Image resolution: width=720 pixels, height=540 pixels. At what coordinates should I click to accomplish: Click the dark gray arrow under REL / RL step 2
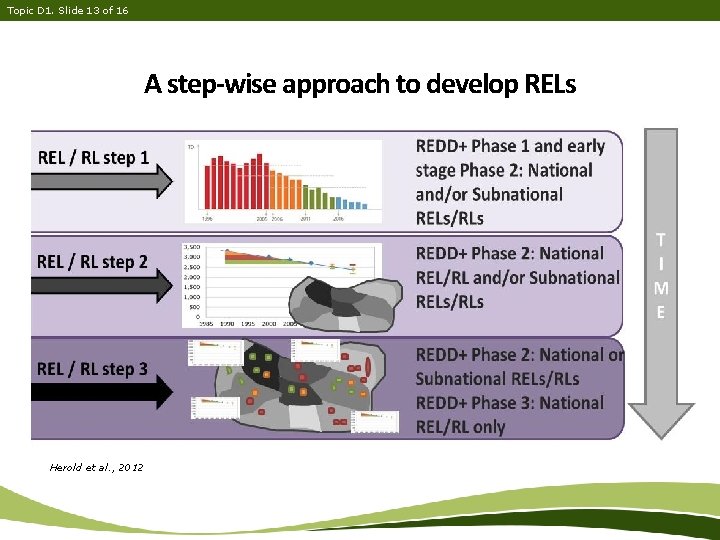tap(102, 286)
